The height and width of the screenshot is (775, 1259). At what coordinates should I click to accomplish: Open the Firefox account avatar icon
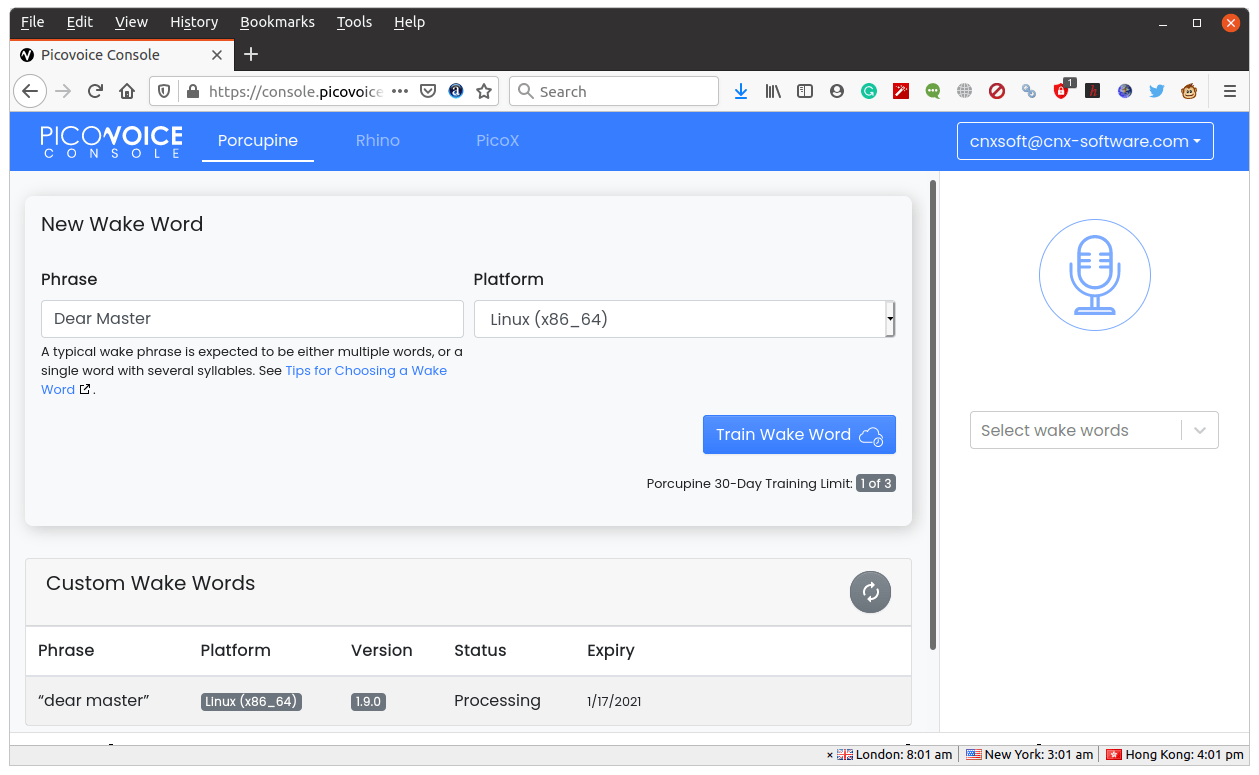pos(837,91)
